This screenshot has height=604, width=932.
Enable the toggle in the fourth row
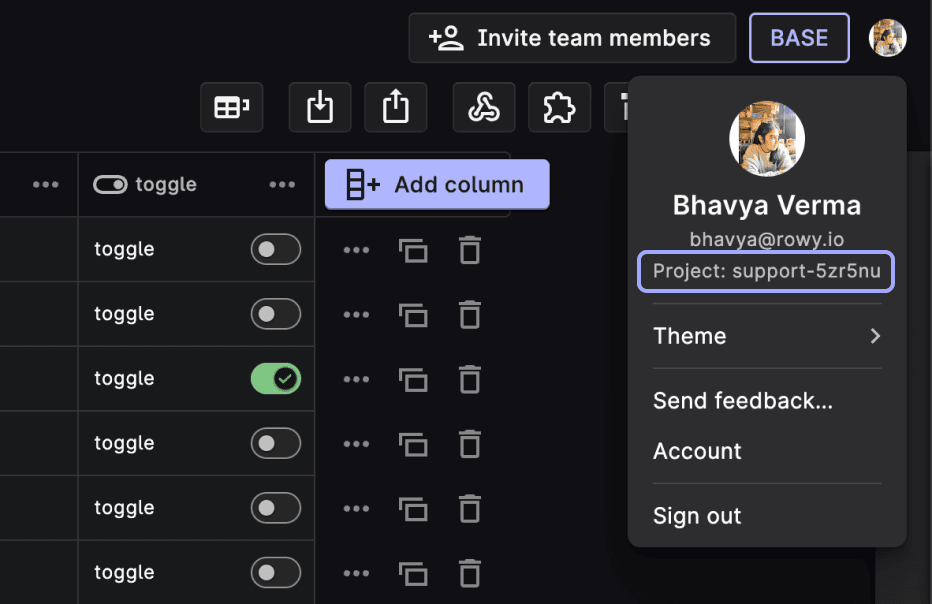pos(275,443)
